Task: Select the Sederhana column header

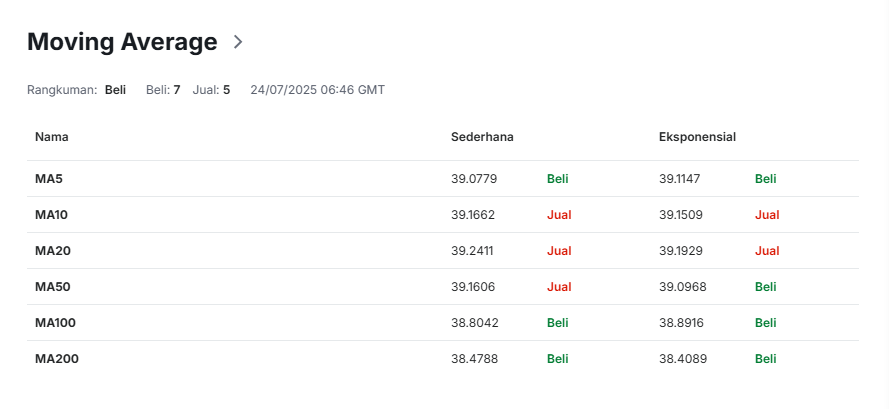Action: click(482, 137)
